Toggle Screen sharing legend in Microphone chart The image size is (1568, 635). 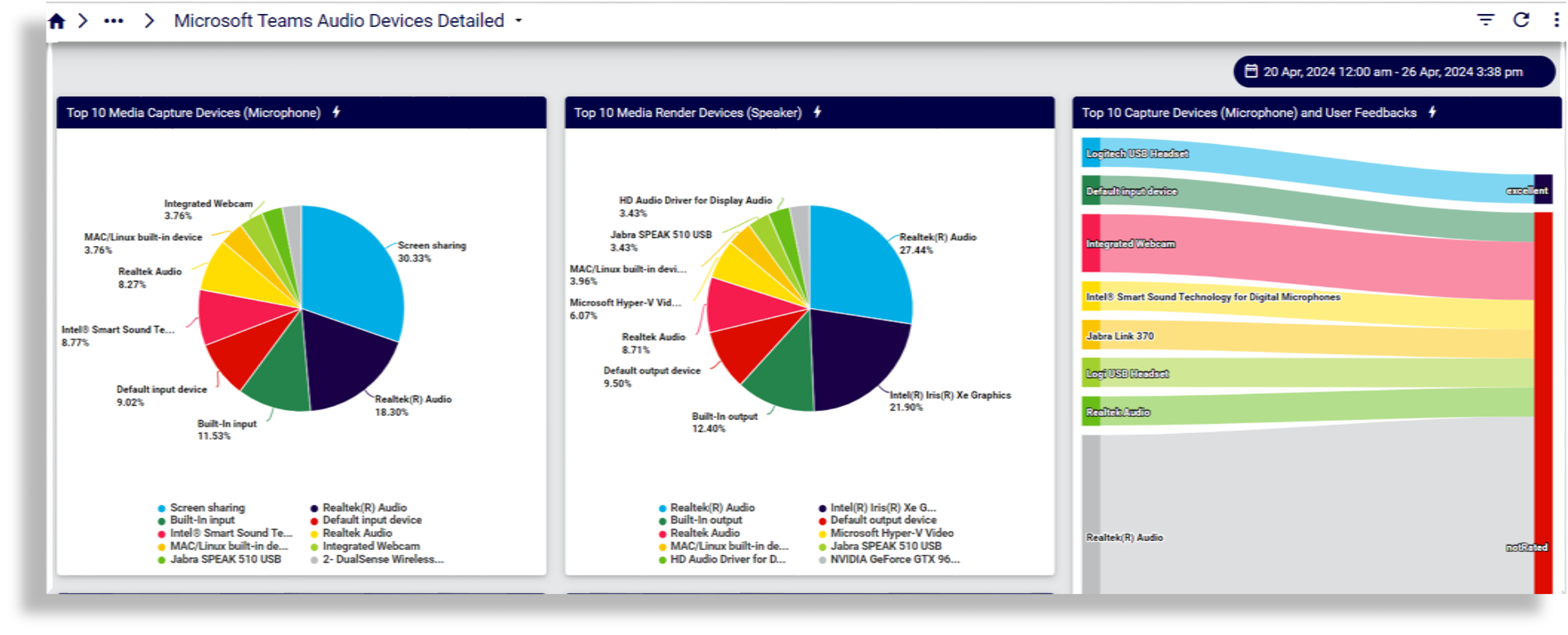201,508
